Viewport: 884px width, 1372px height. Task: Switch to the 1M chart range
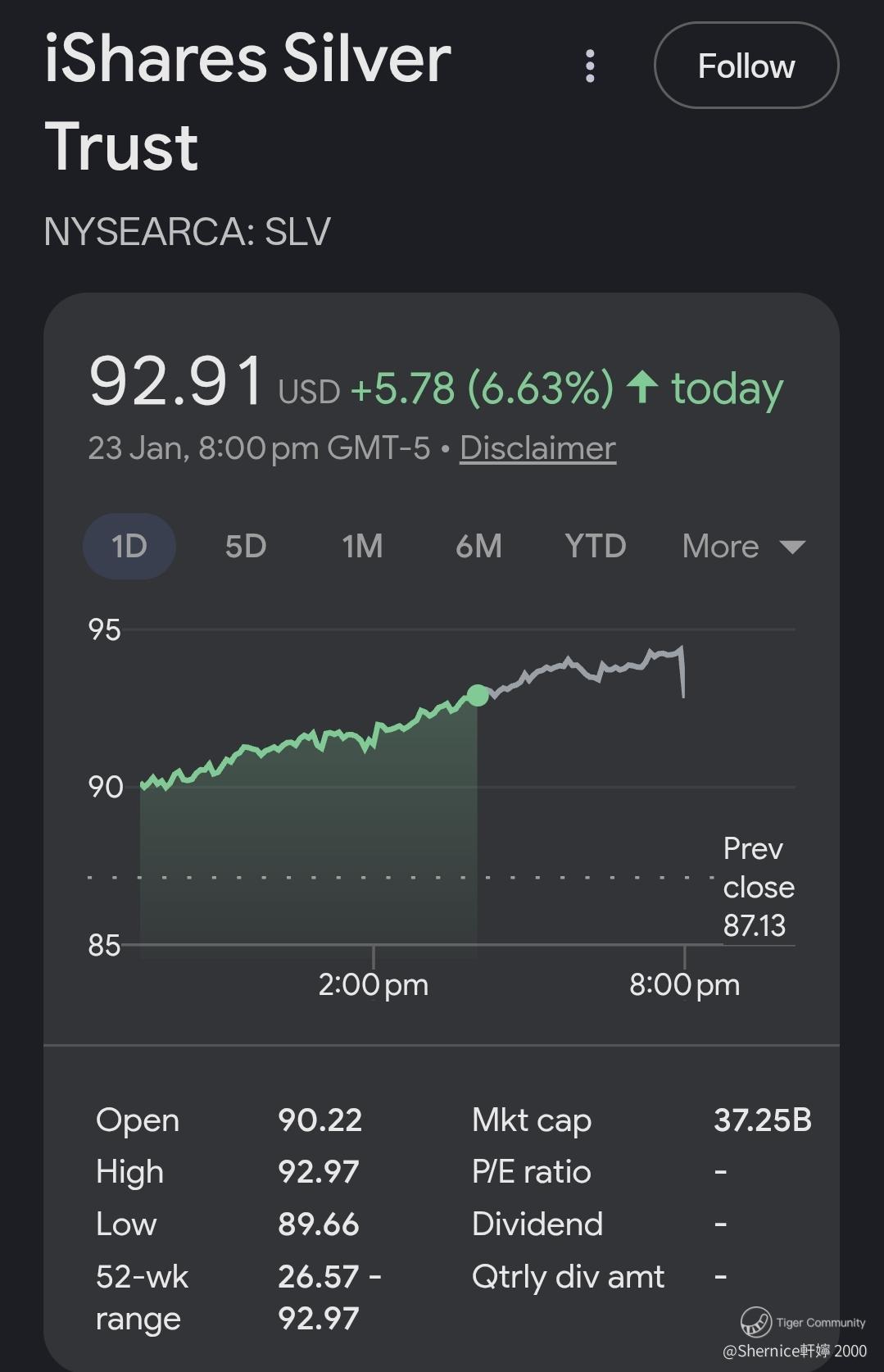[x=362, y=546]
